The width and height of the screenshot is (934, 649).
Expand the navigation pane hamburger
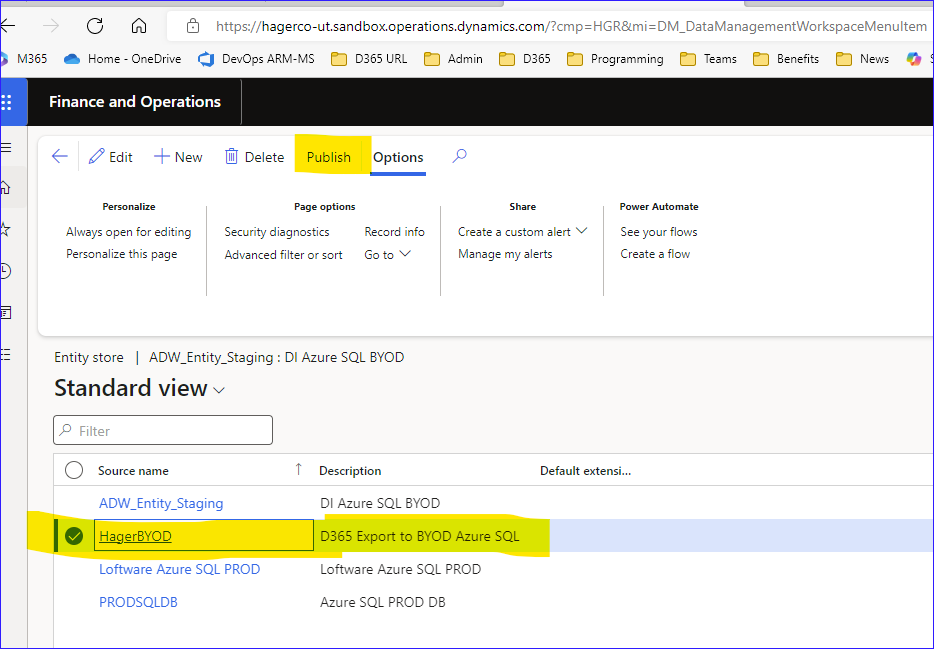click(6, 148)
